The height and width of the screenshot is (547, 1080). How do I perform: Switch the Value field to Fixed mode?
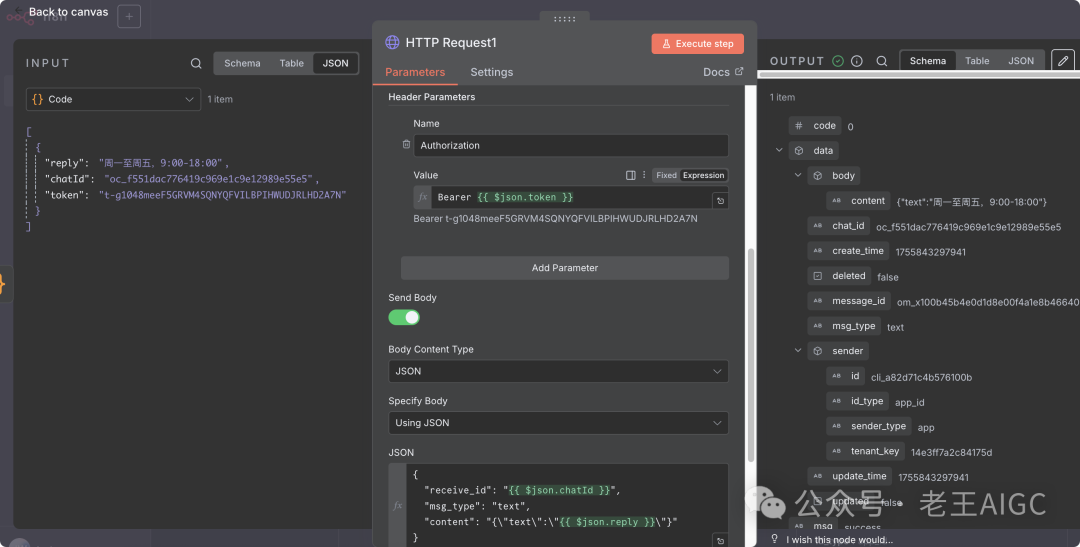(x=666, y=175)
